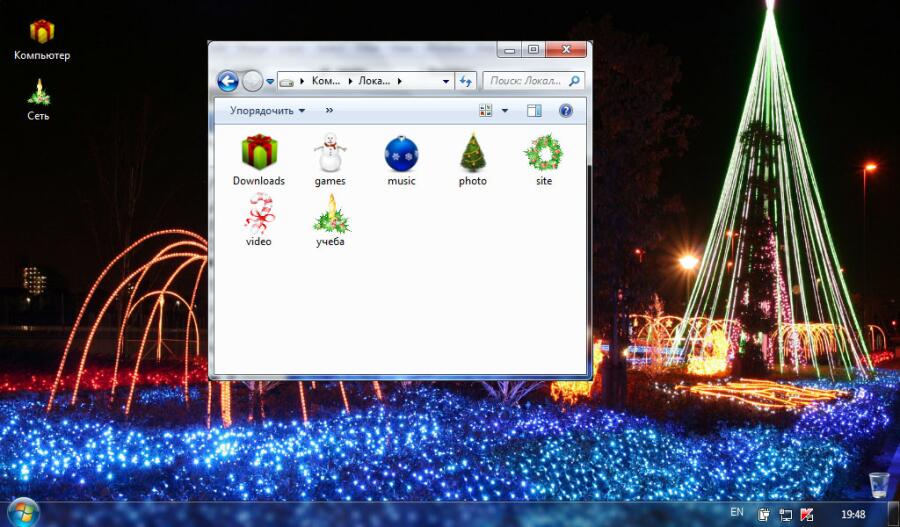
Task: Open the view options dropdown arrow
Action: (x=505, y=111)
